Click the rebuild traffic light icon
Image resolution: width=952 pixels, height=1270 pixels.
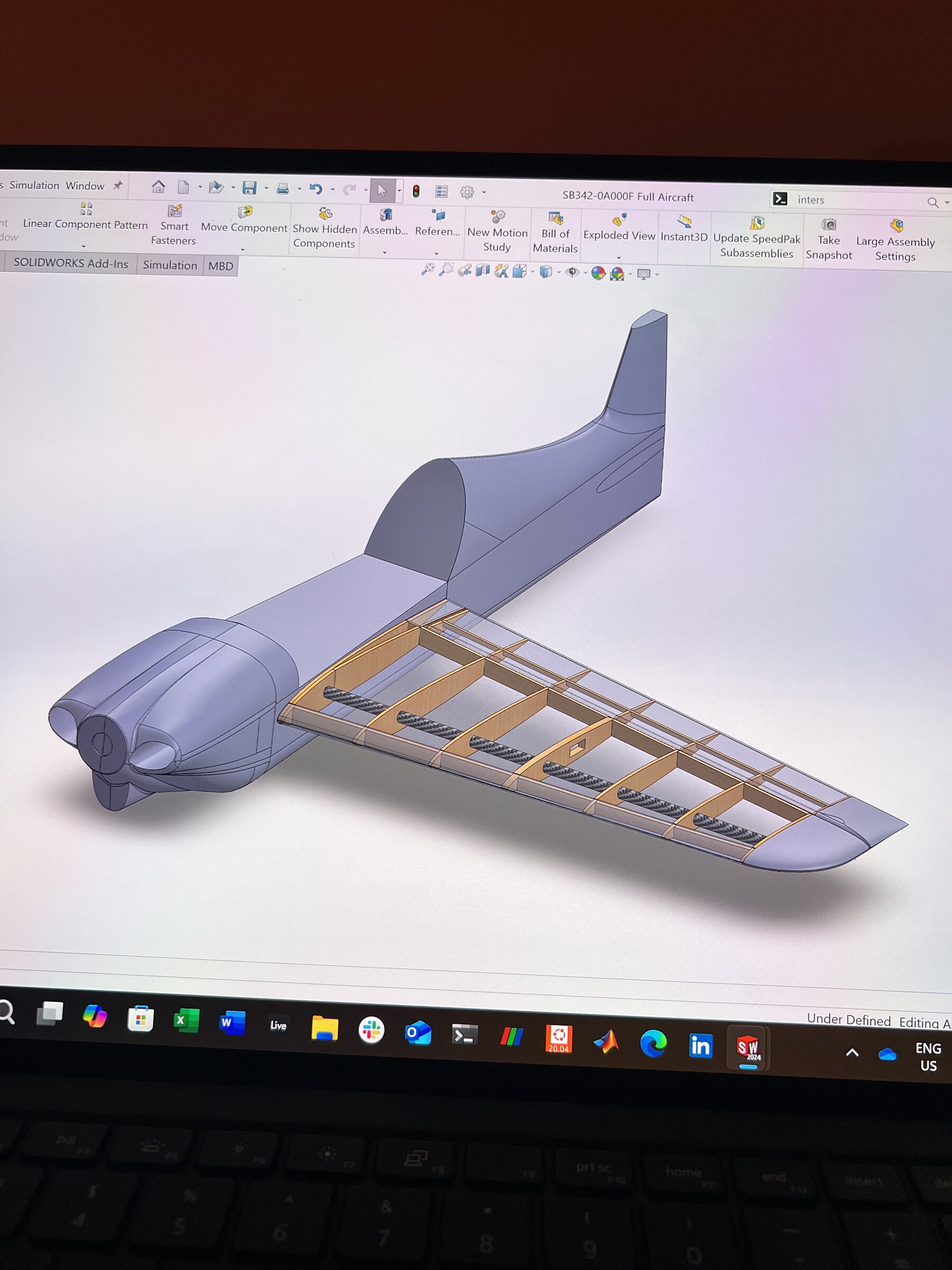[x=416, y=191]
